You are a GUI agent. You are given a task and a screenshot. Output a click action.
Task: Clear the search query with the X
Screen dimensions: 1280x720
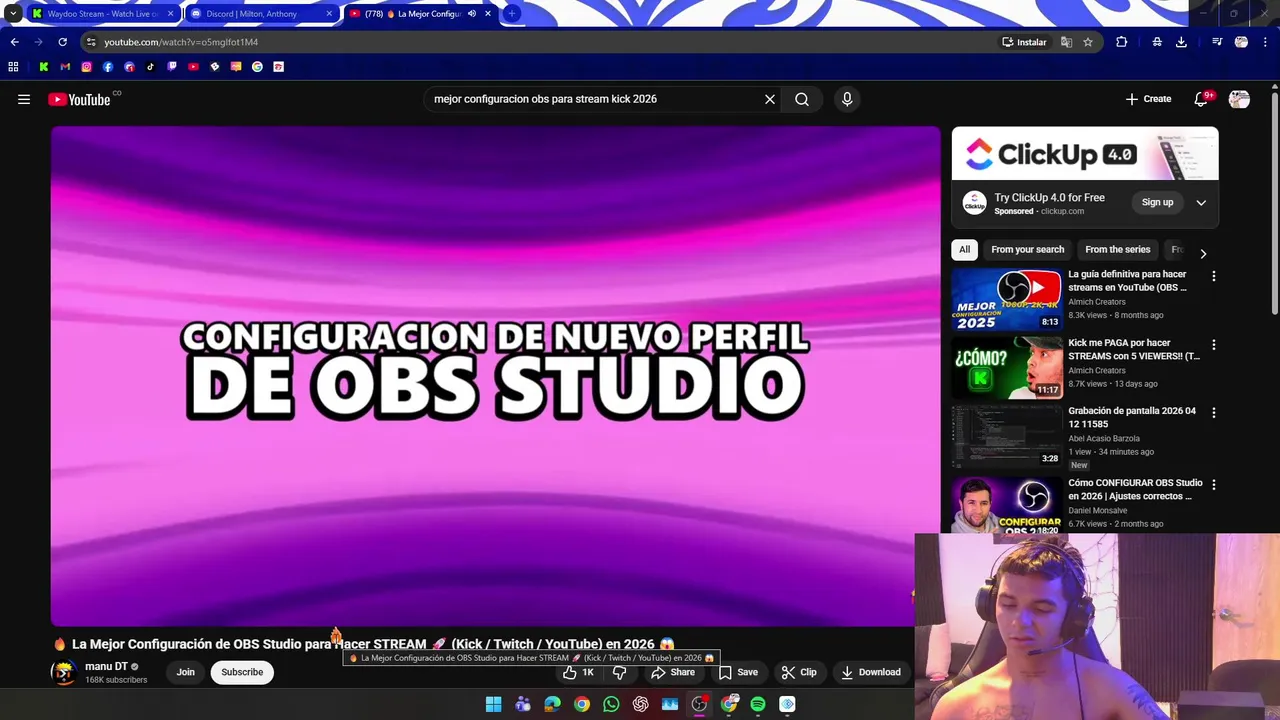pyautogui.click(x=770, y=99)
